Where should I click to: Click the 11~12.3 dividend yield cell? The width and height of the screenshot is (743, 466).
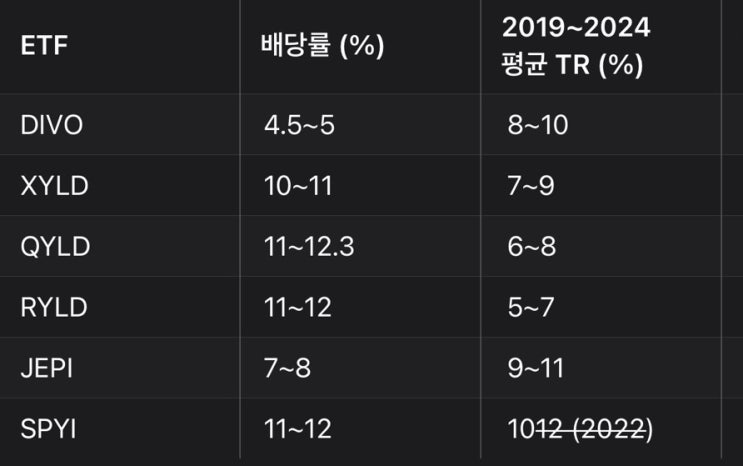[x=309, y=247]
